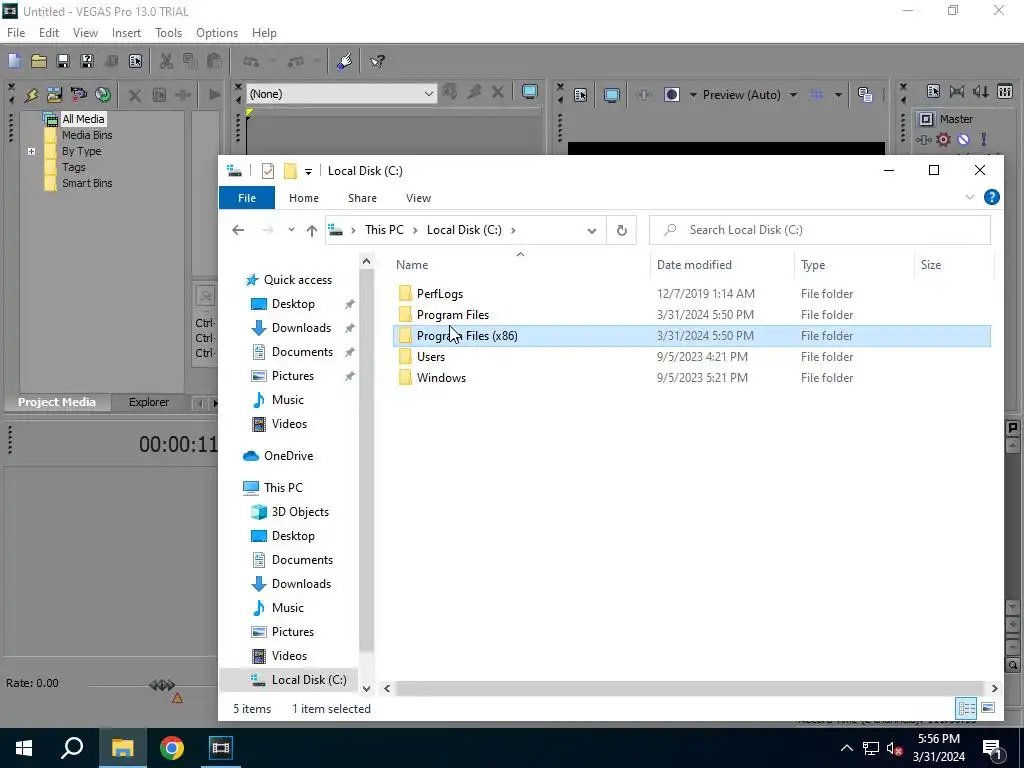Click the What's This help pointer icon

(x=377, y=61)
